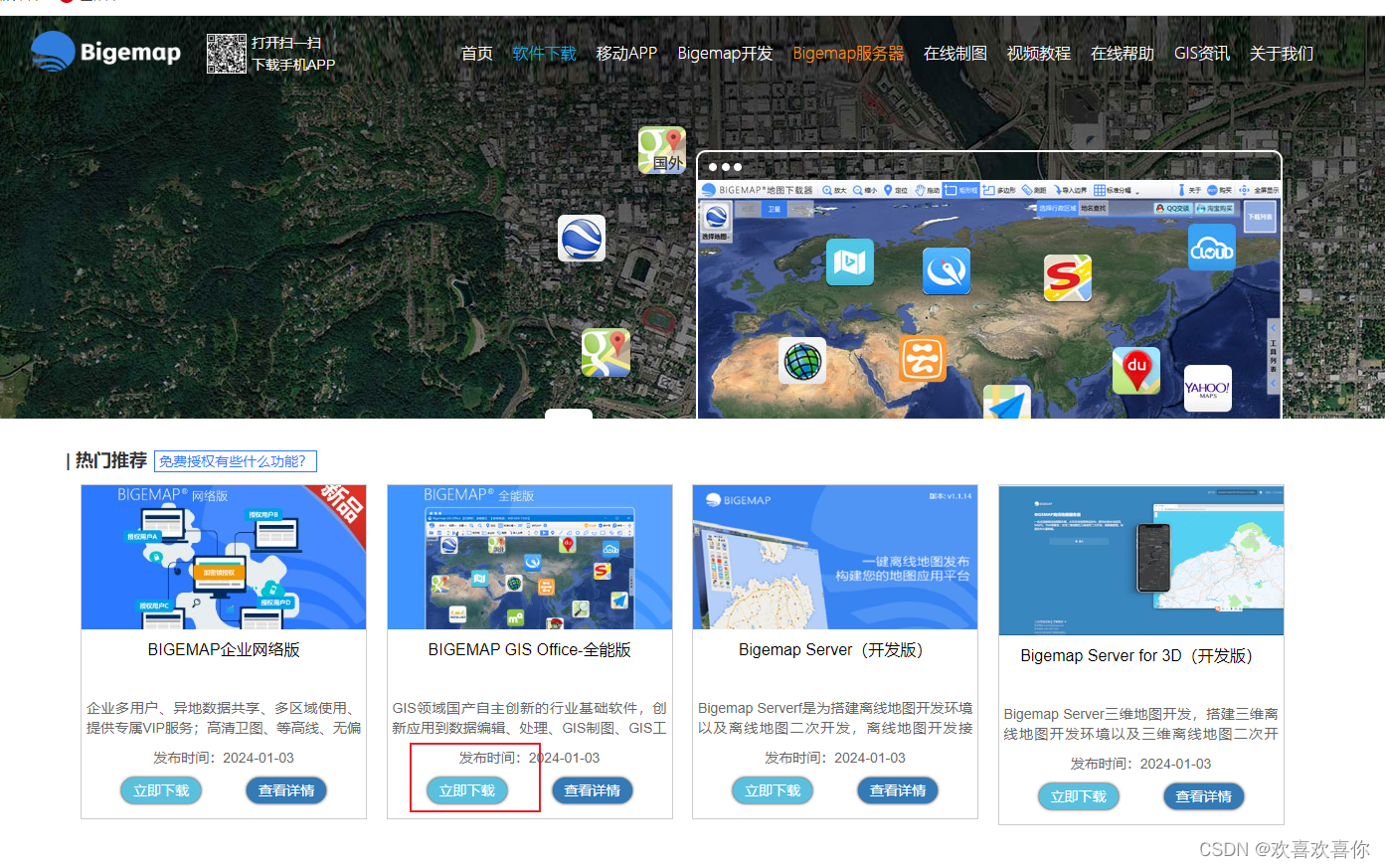This screenshot has width=1385, height=868.
Task: Click the QQ交谈 button
Action: (1172, 208)
